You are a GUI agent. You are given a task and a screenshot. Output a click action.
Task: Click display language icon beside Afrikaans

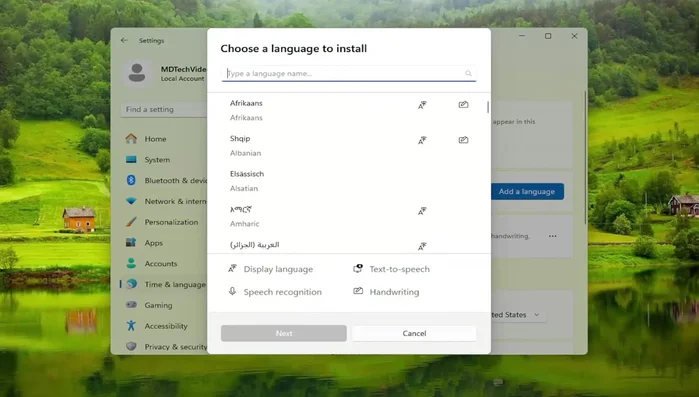(422, 105)
